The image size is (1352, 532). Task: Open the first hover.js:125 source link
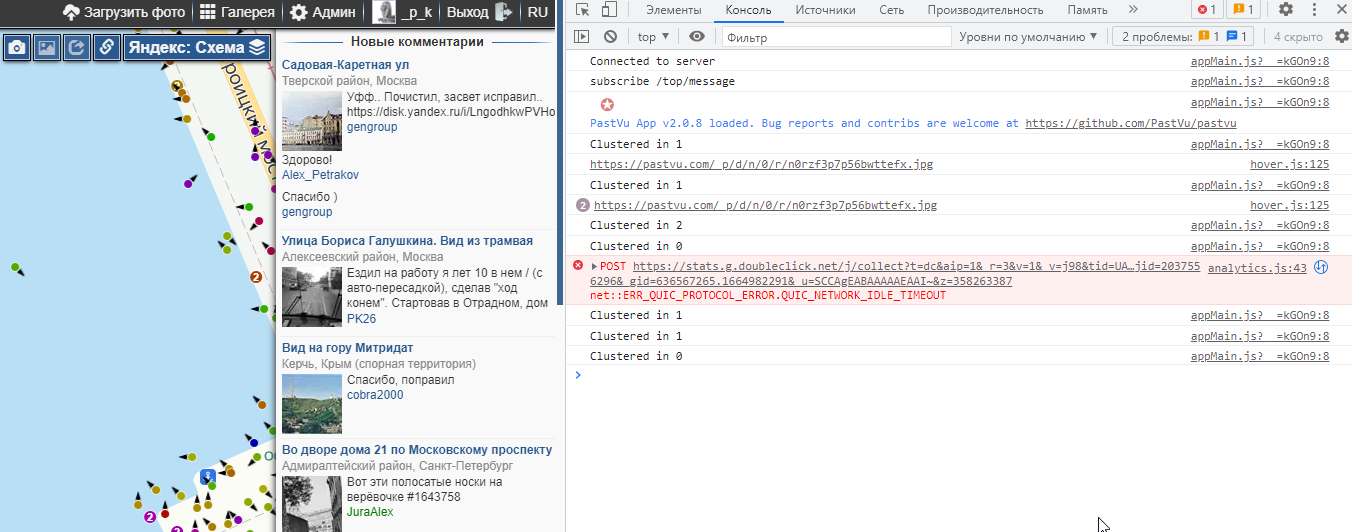click(1290, 164)
